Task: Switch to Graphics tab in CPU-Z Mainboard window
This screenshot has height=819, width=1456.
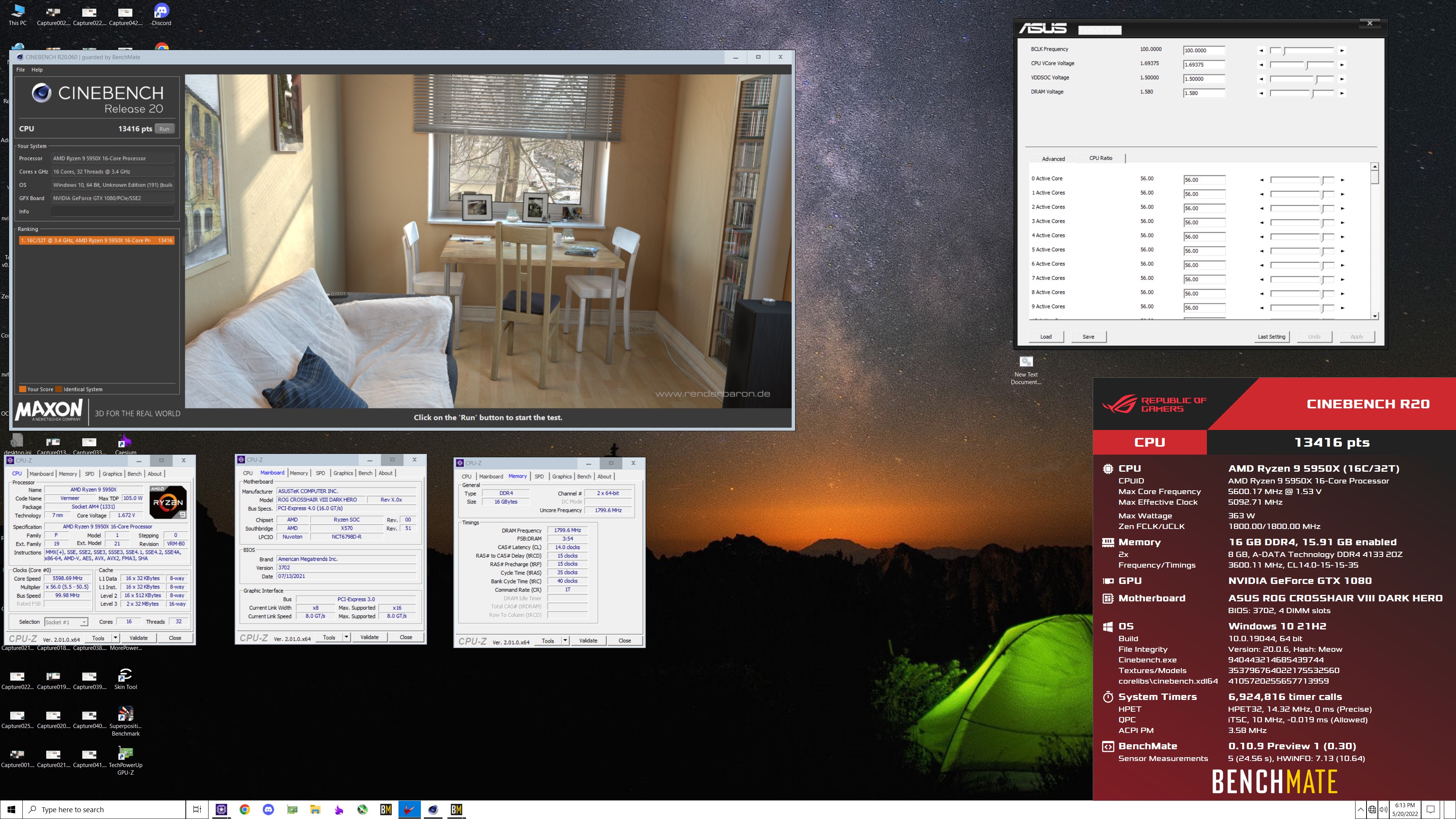Action: pyautogui.click(x=343, y=473)
